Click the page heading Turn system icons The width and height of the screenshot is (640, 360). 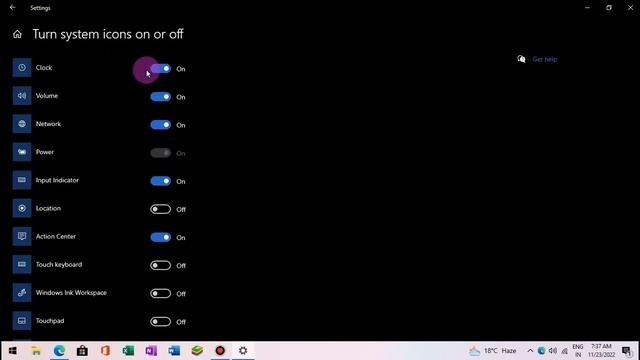pos(108,34)
